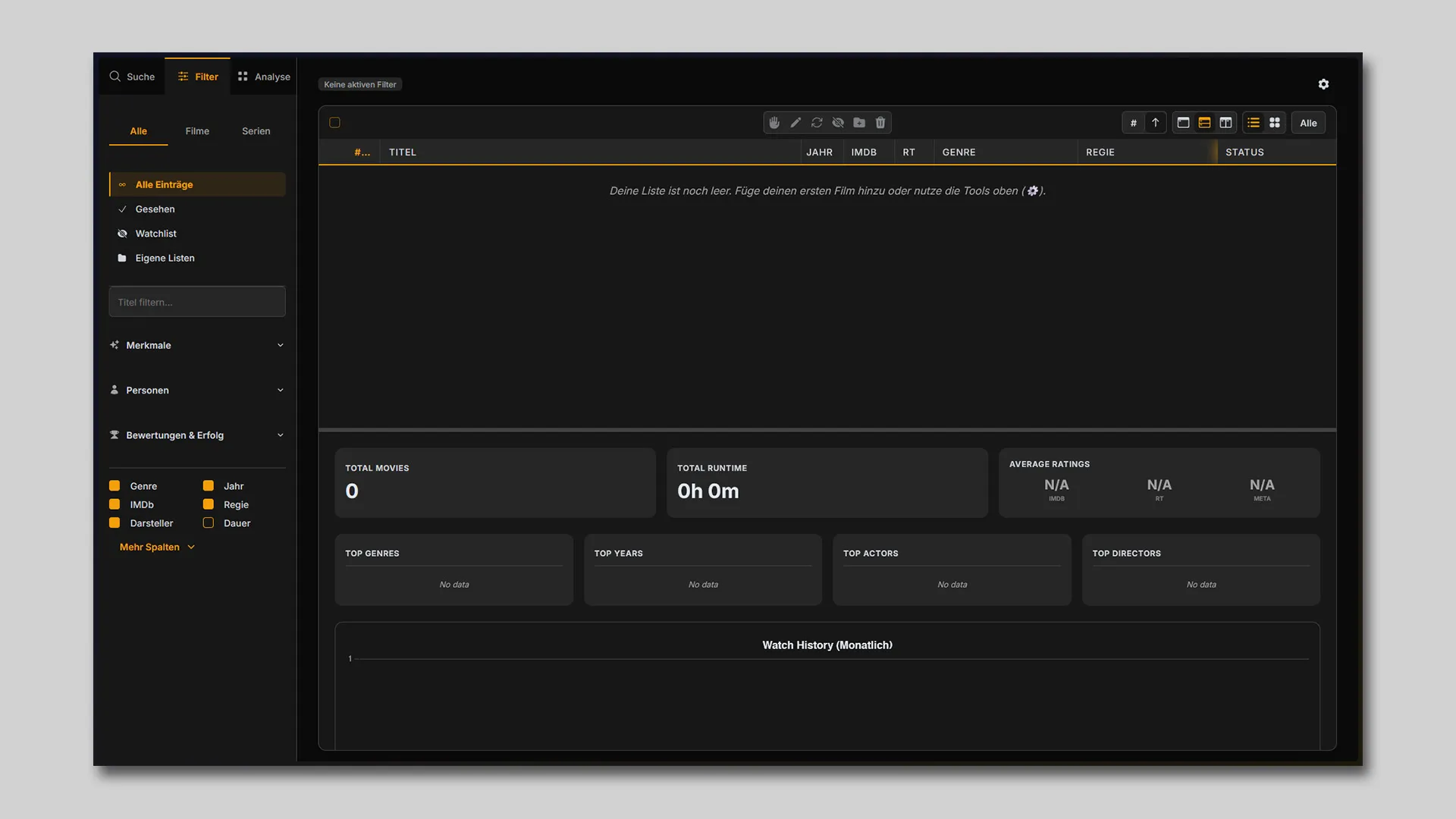The height and width of the screenshot is (819, 1456).
Task: Open the Alle dropdown in toolbar
Action: tap(1308, 123)
